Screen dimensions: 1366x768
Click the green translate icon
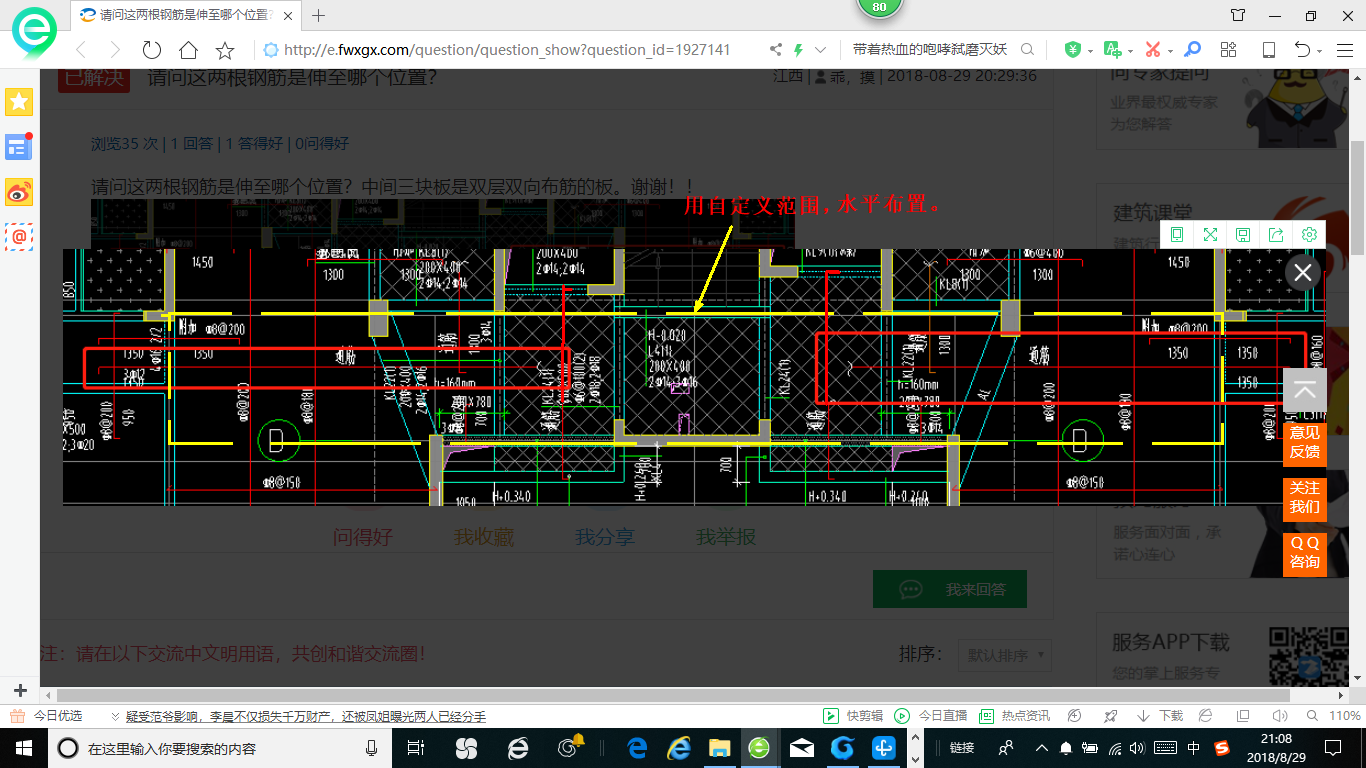[1112, 49]
